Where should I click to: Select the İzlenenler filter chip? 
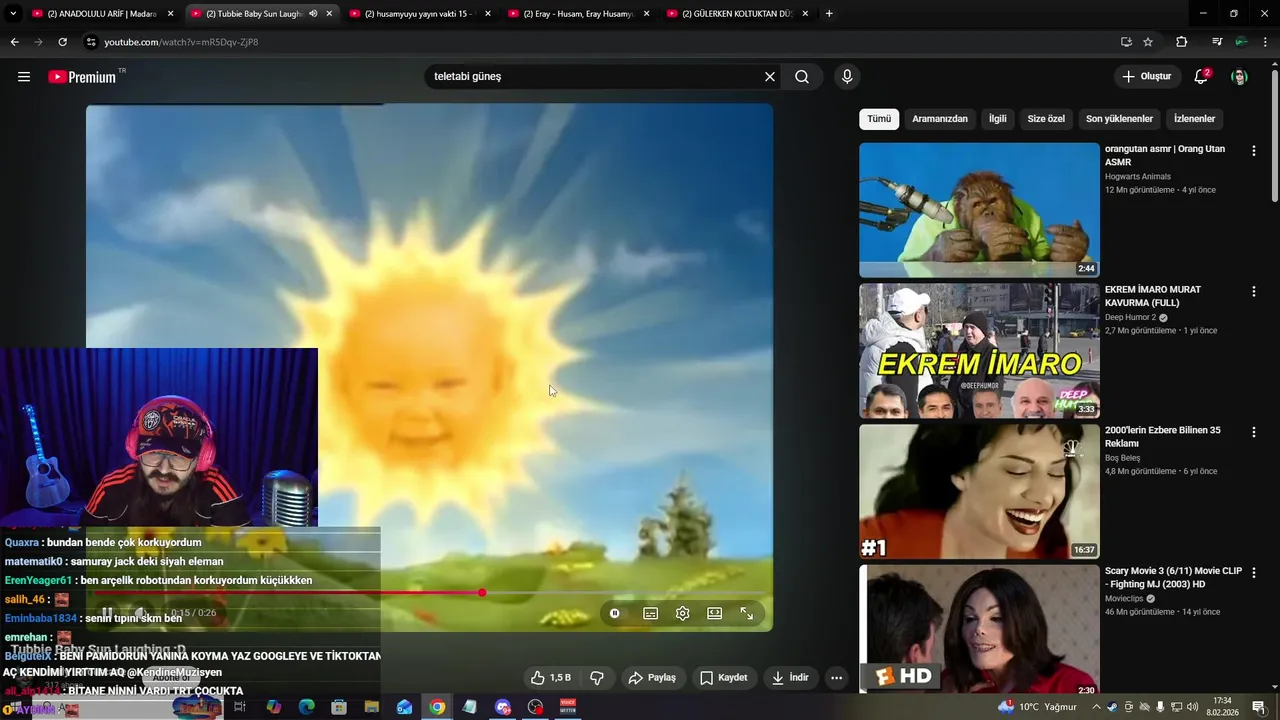click(x=1194, y=119)
